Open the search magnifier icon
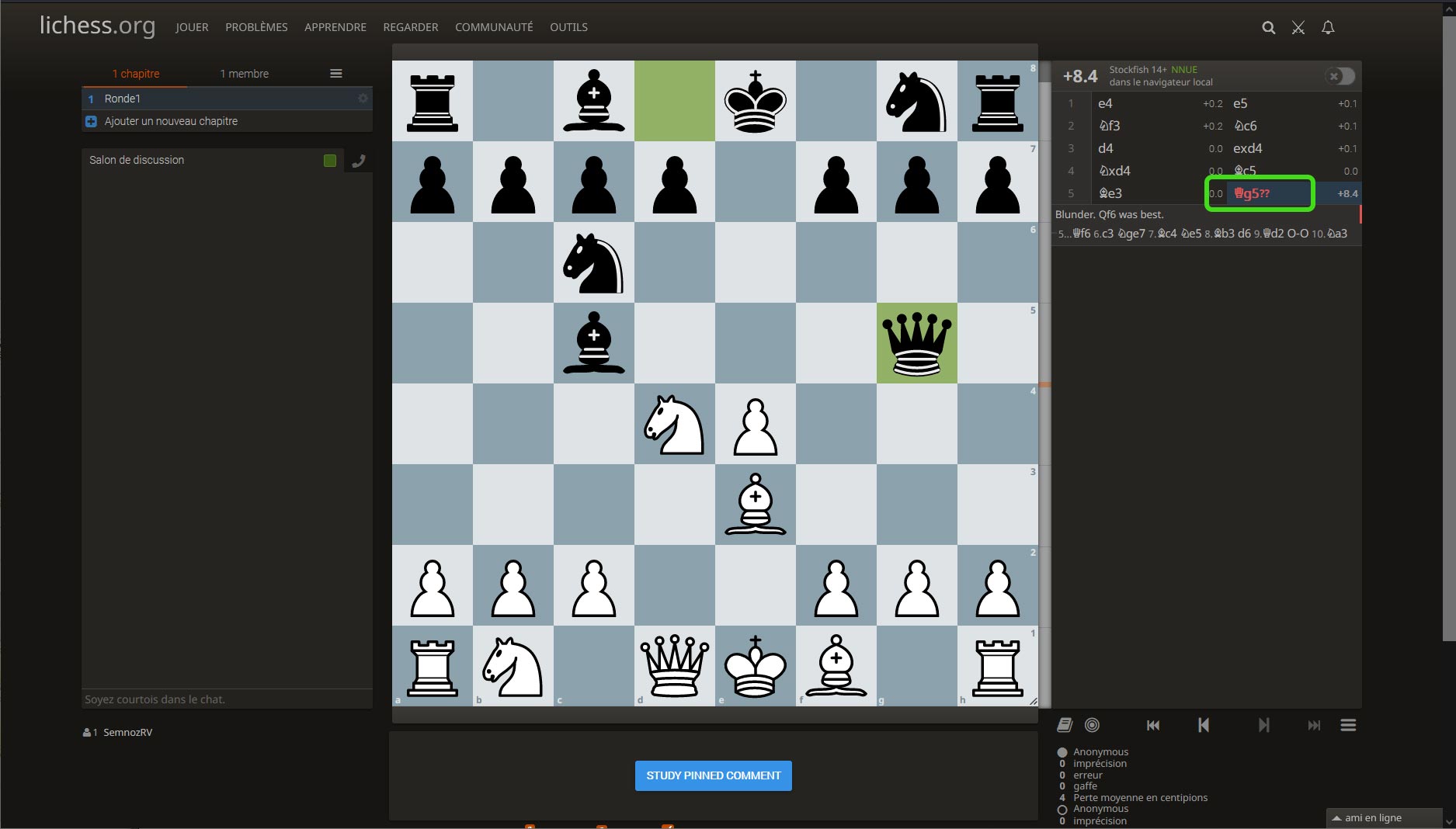 [x=1268, y=28]
